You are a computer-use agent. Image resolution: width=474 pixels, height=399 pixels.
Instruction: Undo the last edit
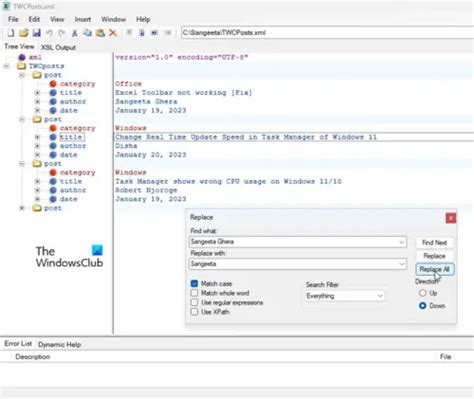(49, 33)
